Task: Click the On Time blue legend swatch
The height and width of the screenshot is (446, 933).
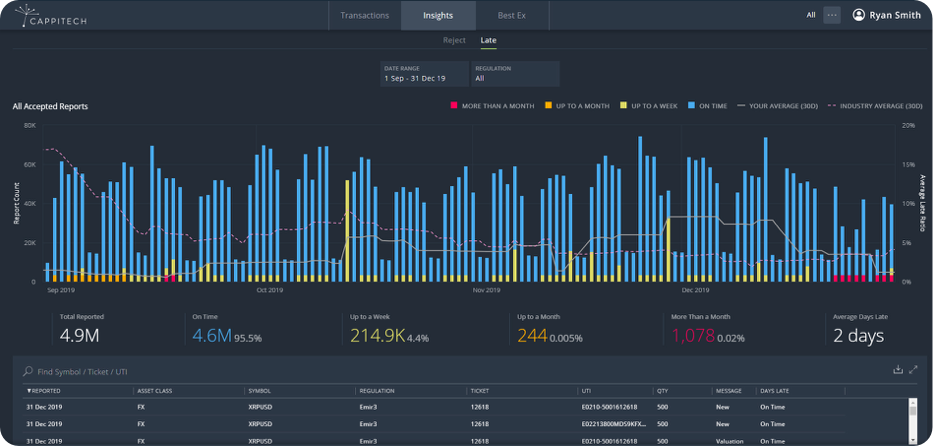Action: tap(691, 106)
